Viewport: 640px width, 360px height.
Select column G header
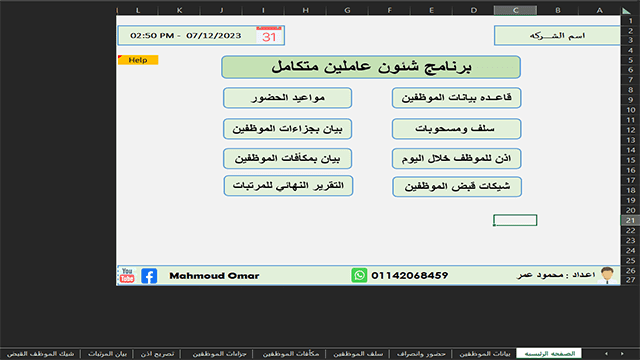(x=347, y=11)
